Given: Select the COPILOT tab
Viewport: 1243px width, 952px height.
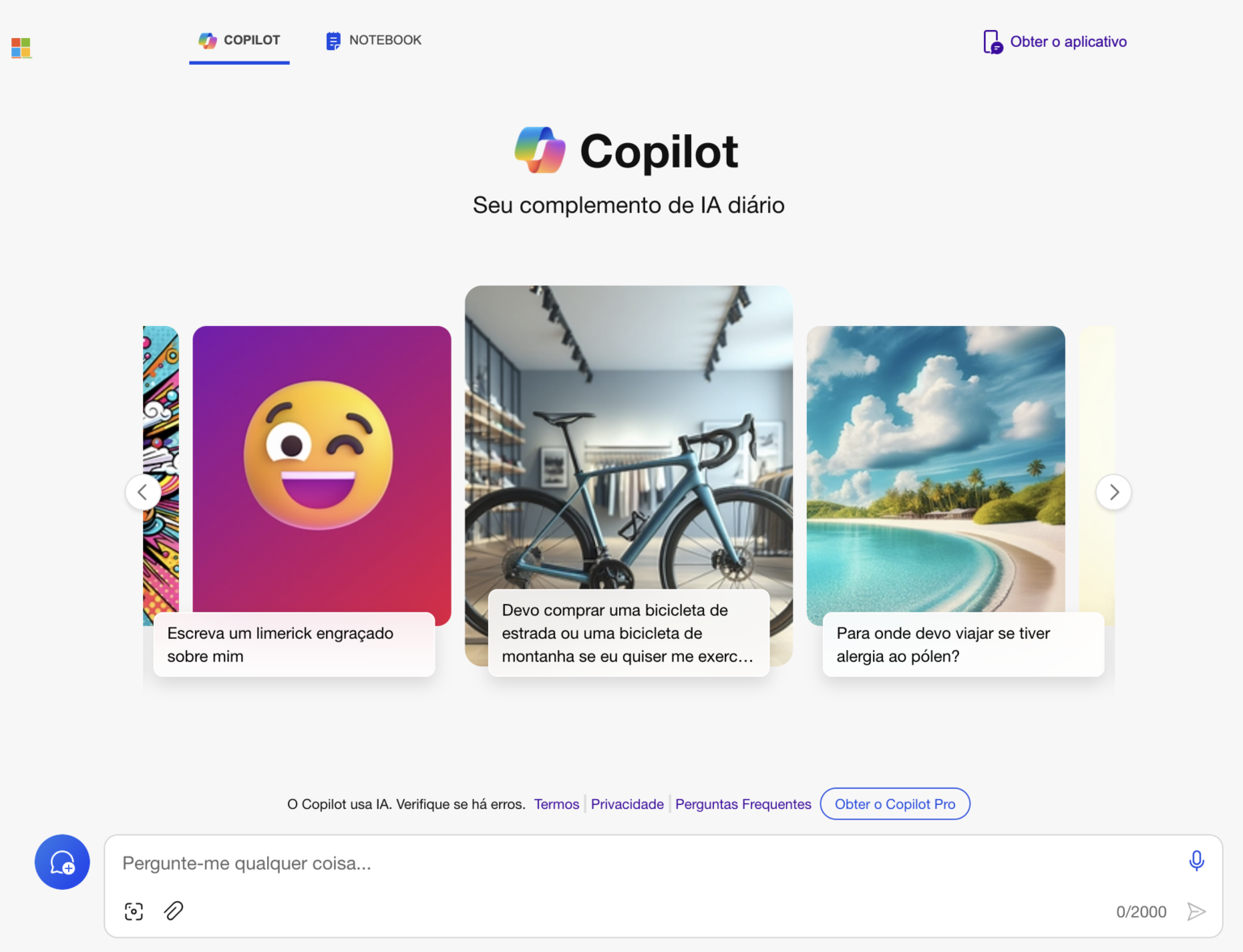Looking at the screenshot, I should (240, 40).
